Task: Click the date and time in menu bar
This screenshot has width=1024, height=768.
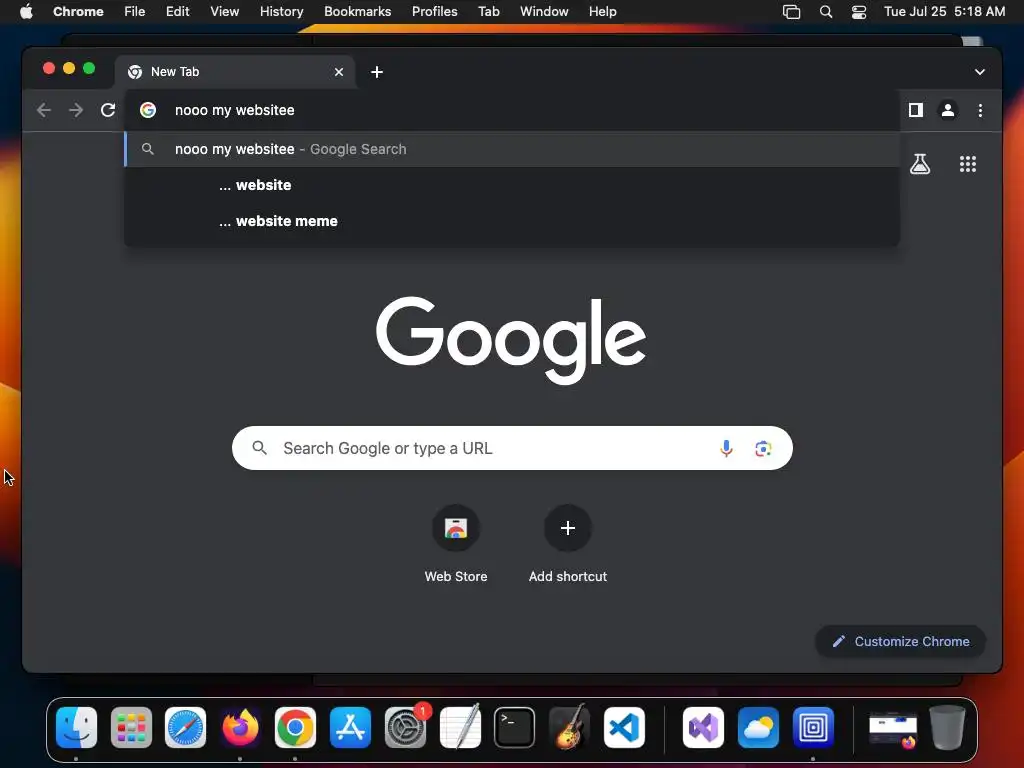Action: tap(944, 12)
